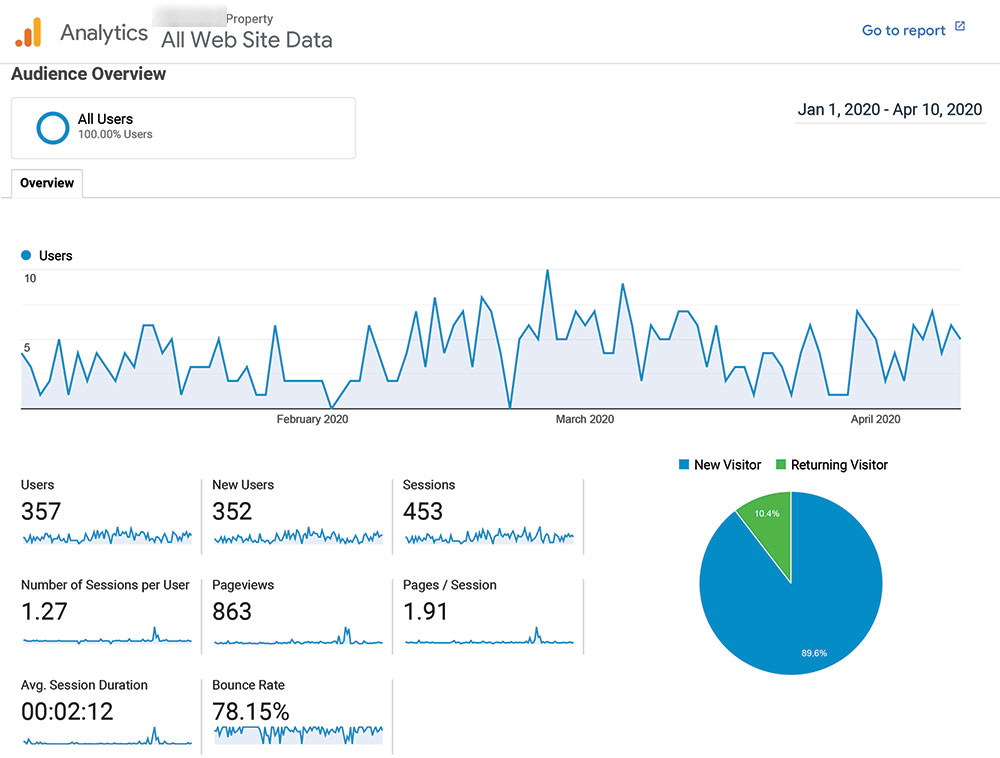Click the Returning Visitor legend text
Viewport: 1000px width, 758px height.
pyautogui.click(x=839, y=465)
